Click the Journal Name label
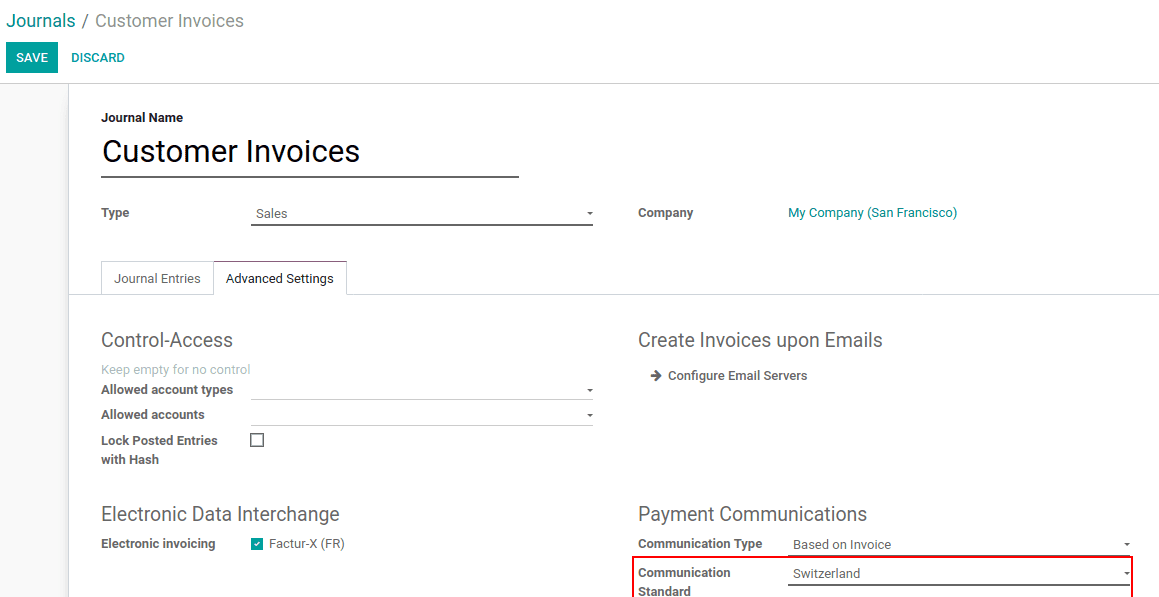The height and width of the screenshot is (597, 1159). tap(142, 117)
